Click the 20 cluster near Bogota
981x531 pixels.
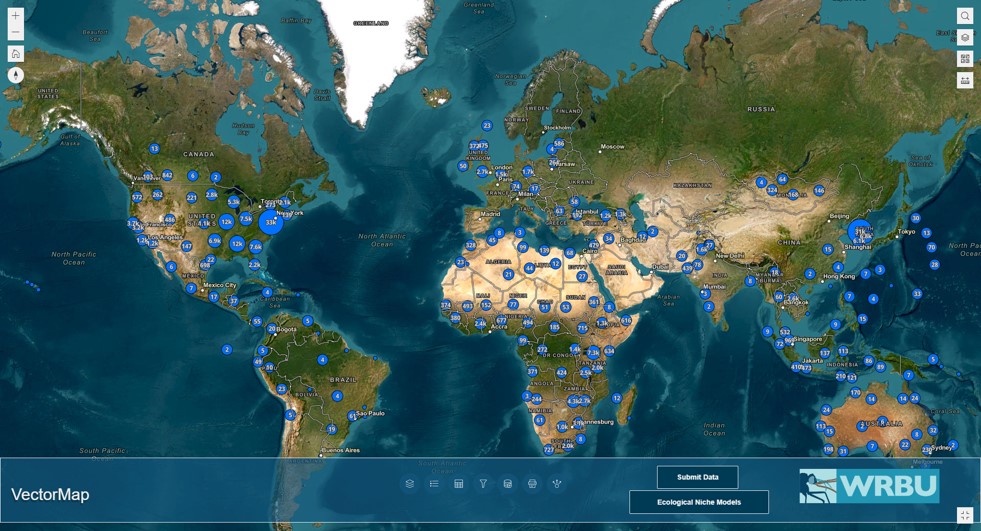[272, 328]
